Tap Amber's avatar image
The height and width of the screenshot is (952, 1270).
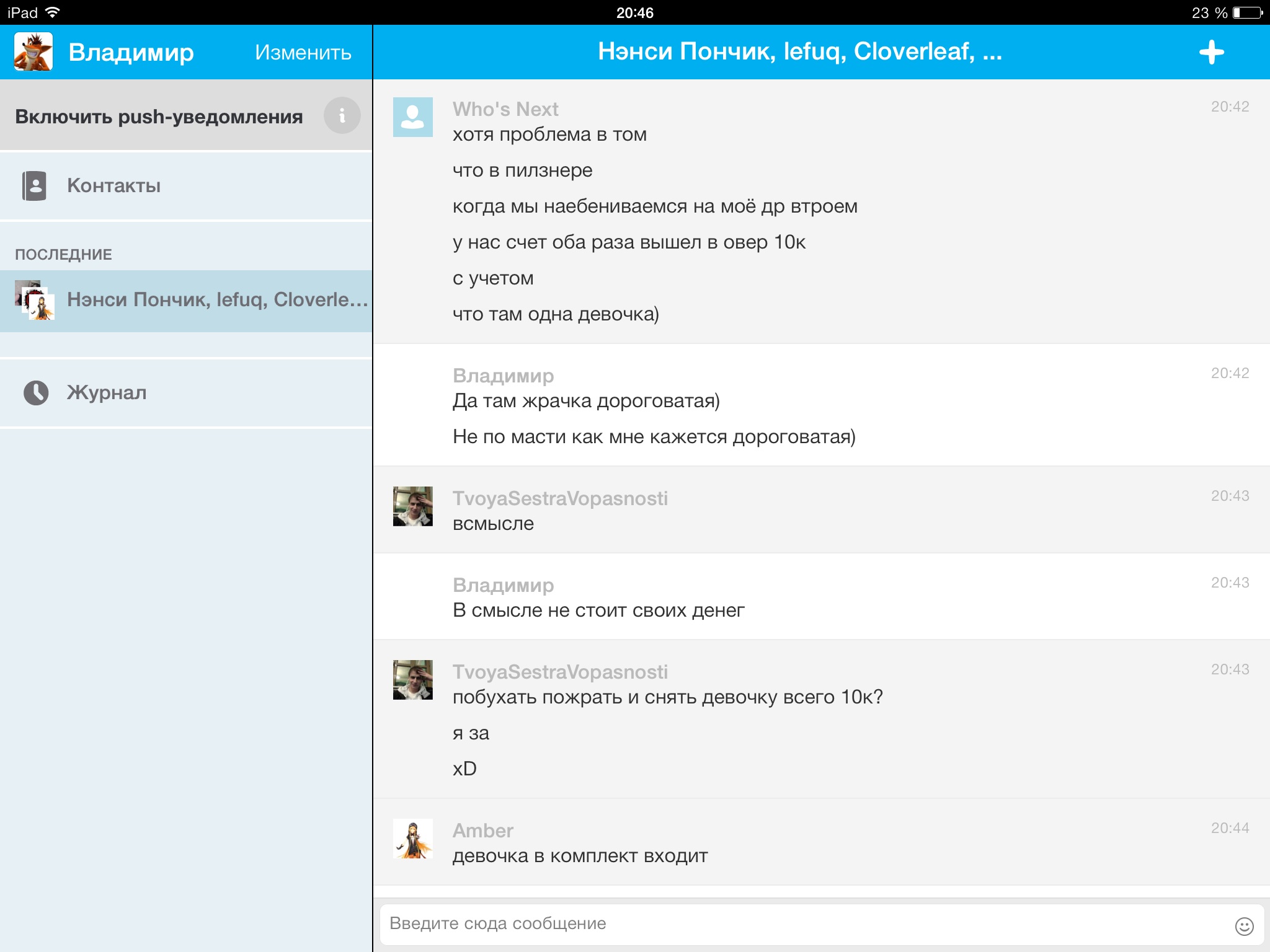412,839
